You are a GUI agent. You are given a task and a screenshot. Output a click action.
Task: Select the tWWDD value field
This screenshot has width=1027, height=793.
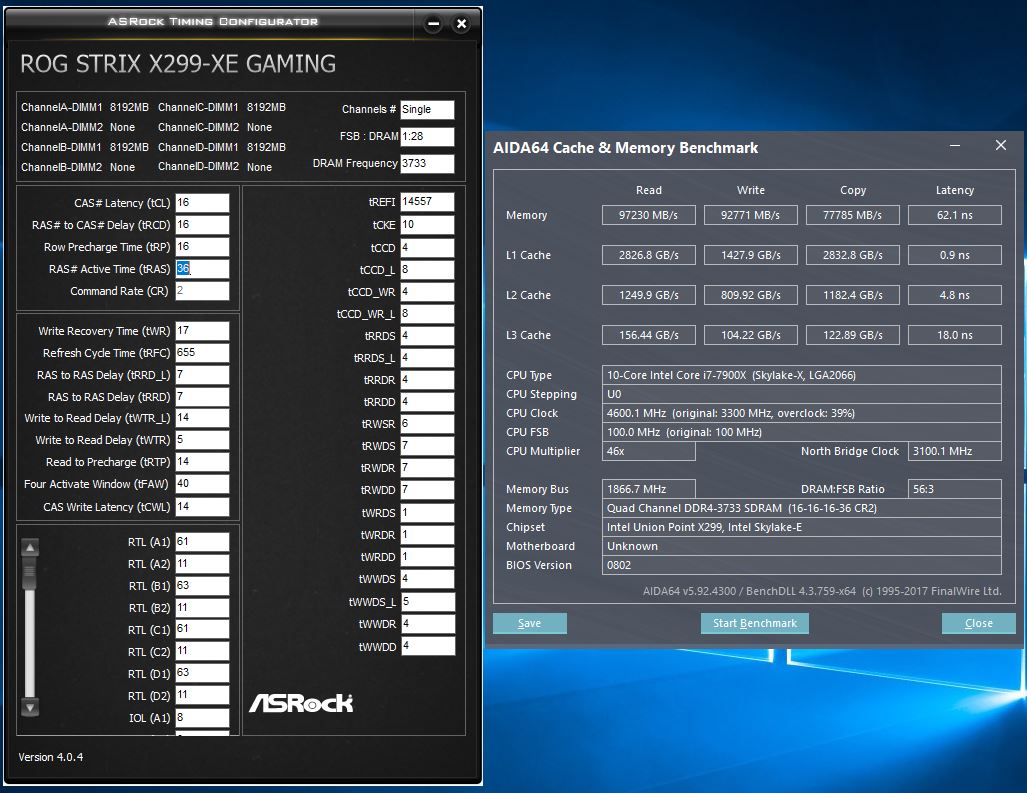tap(427, 646)
